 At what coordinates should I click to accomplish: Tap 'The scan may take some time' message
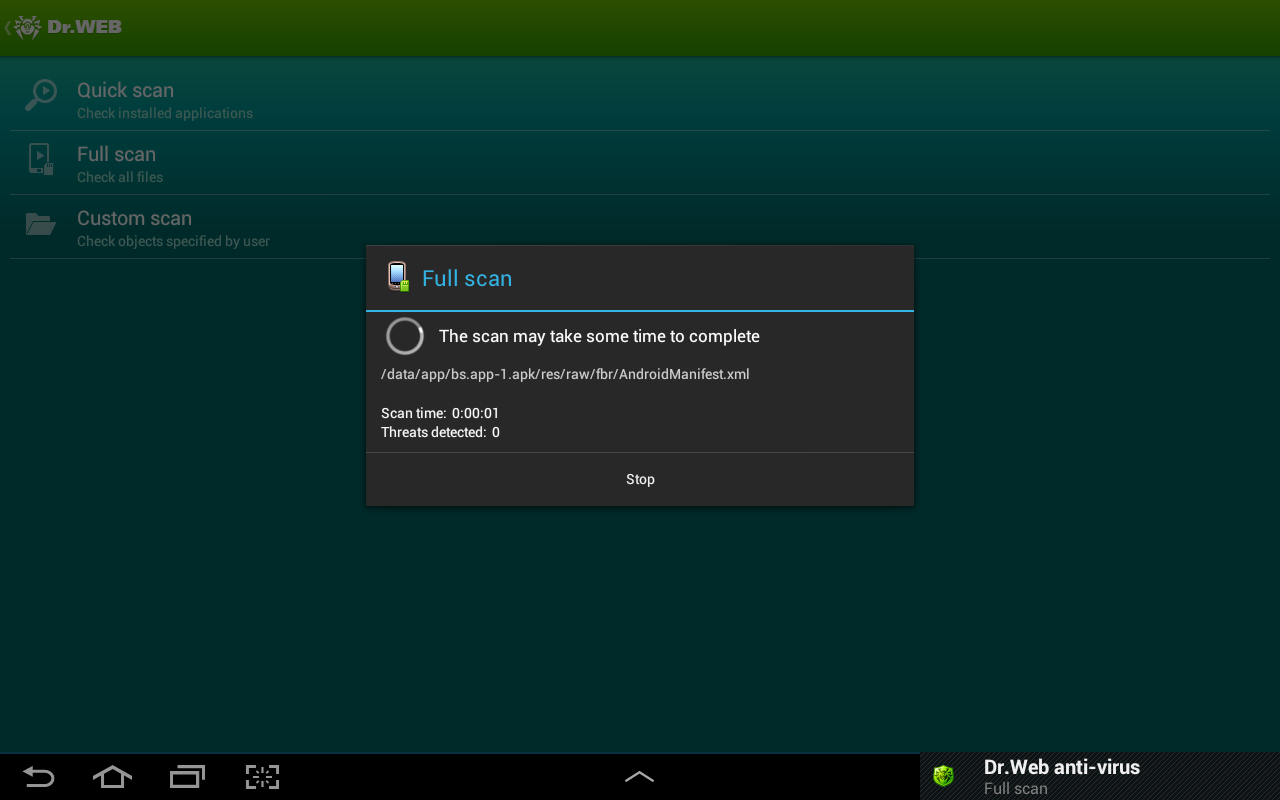599,336
